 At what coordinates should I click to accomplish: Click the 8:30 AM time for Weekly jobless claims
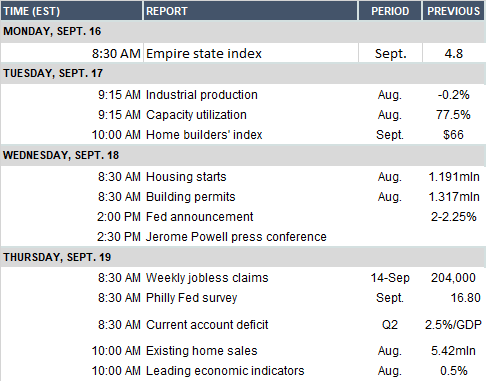point(119,278)
